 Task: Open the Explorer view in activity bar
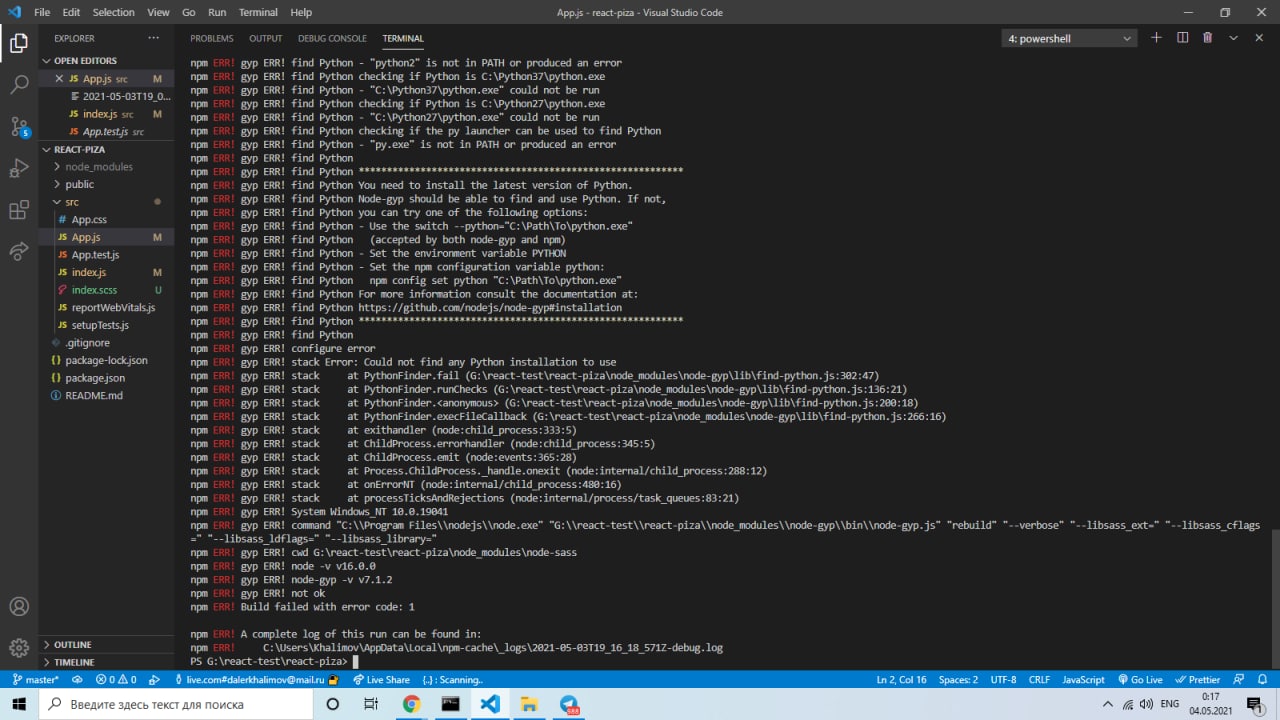click(19, 43)
